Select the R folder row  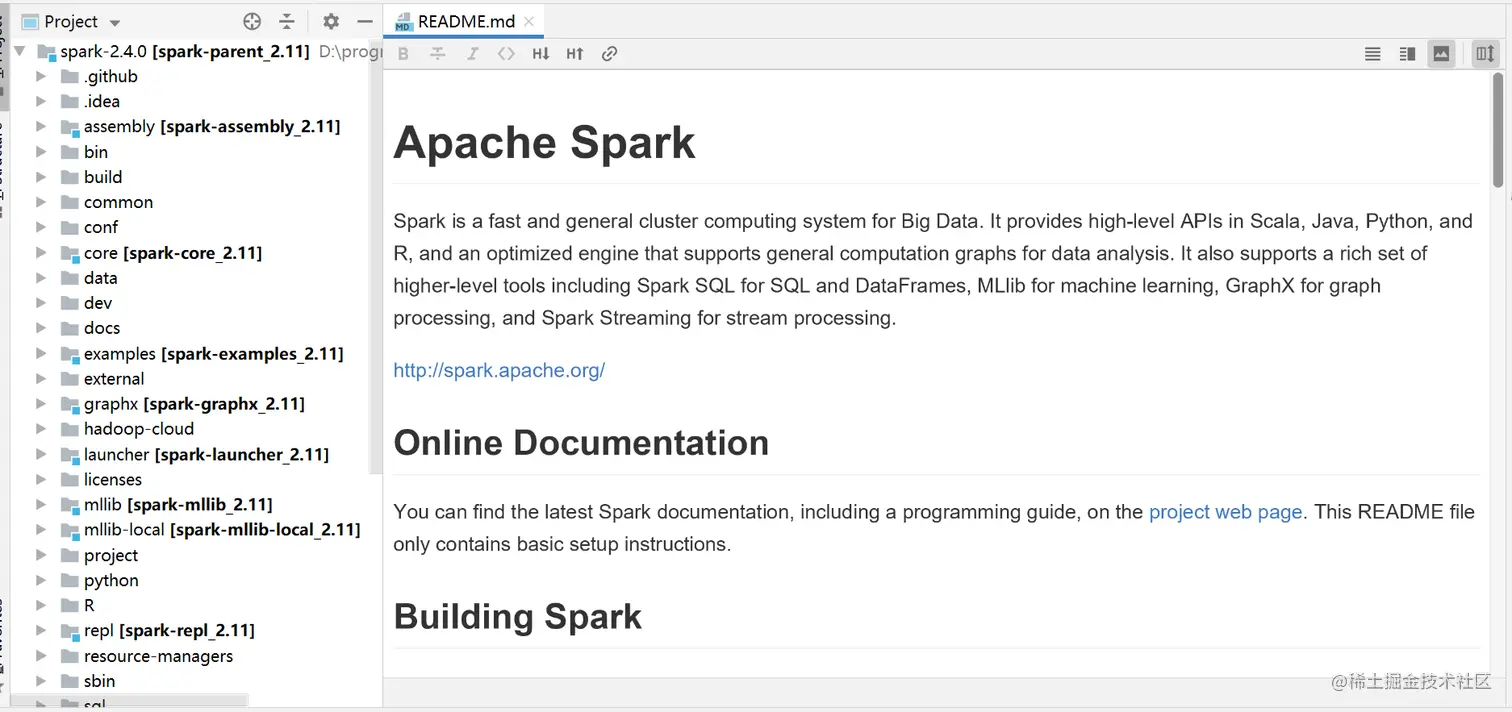click(x=196, y=606)
